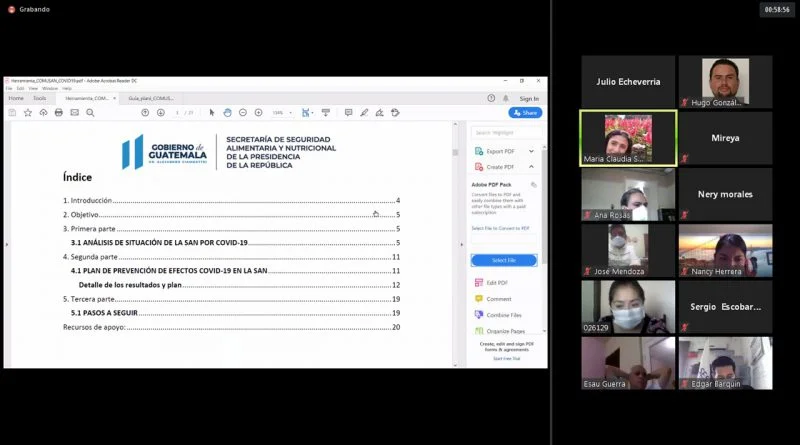Click the bookmark star icon
This screenshot has height=445, width=800.
click(x=28, y=113)
